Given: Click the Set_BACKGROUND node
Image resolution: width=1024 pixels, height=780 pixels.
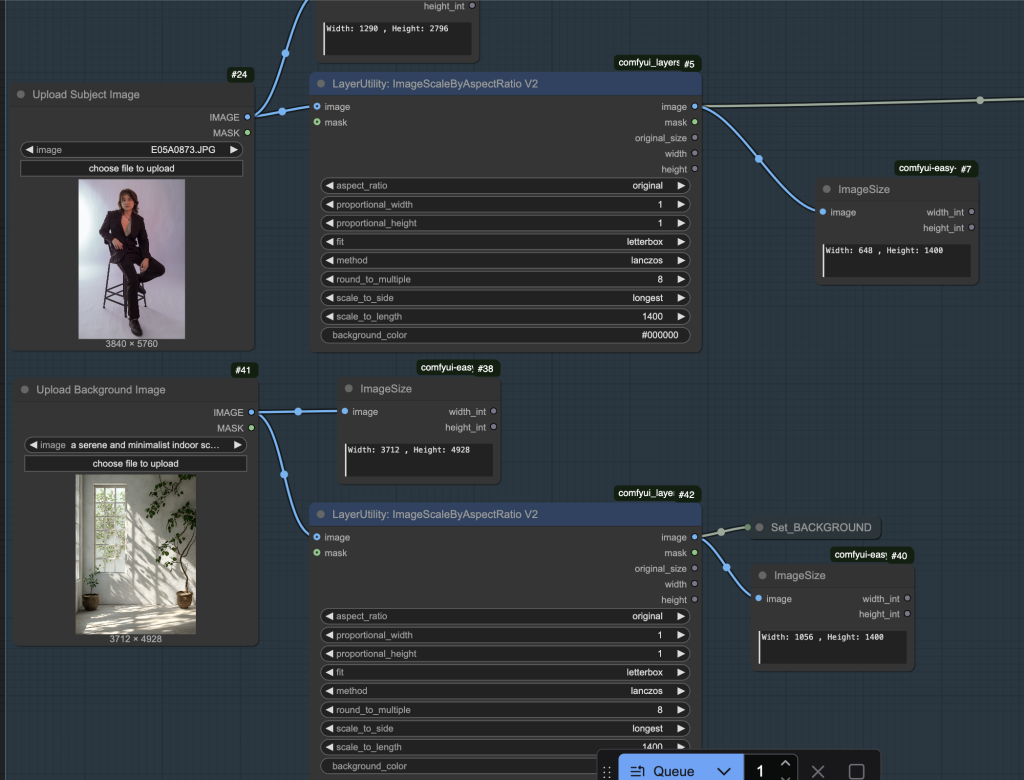Looking at the screenshot, I should 816,527.
